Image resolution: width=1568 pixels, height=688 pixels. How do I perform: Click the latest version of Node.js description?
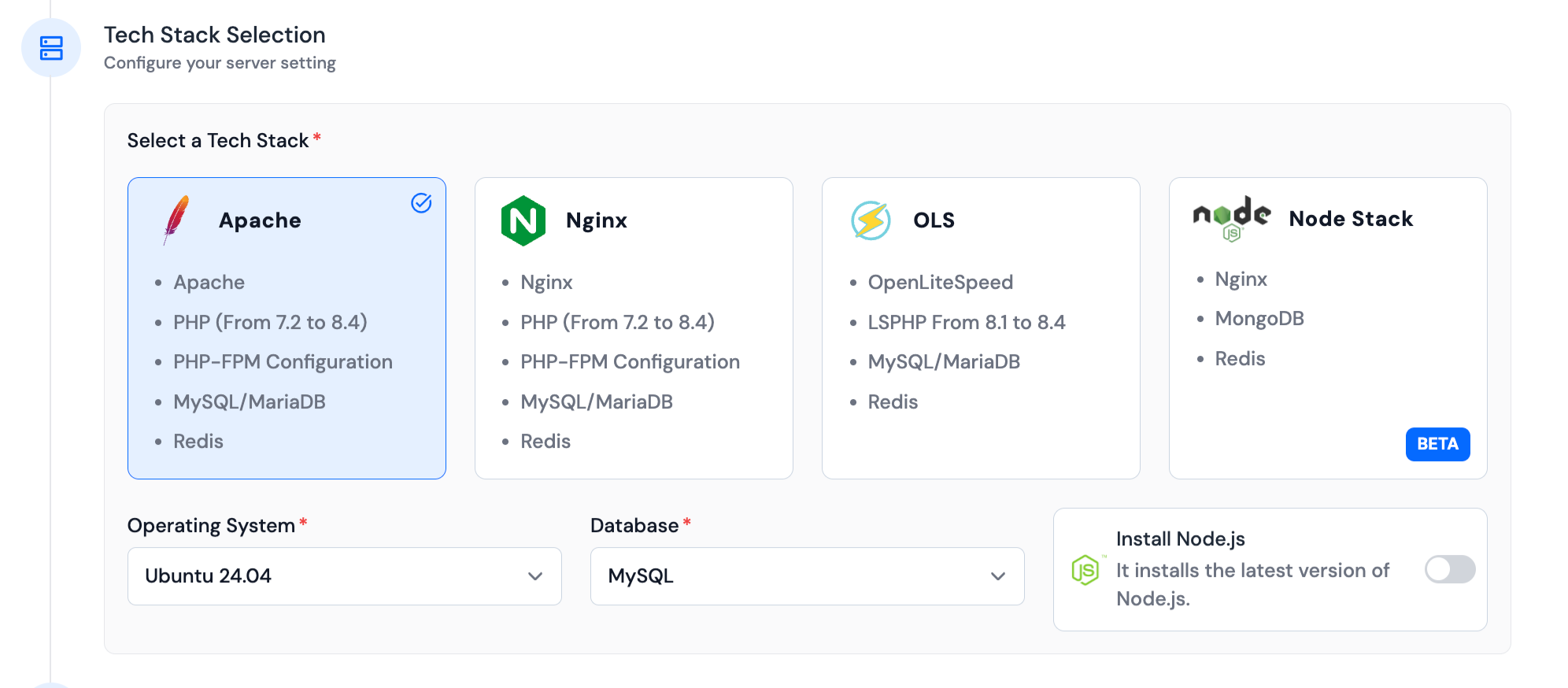click(x=1253, y=584)
